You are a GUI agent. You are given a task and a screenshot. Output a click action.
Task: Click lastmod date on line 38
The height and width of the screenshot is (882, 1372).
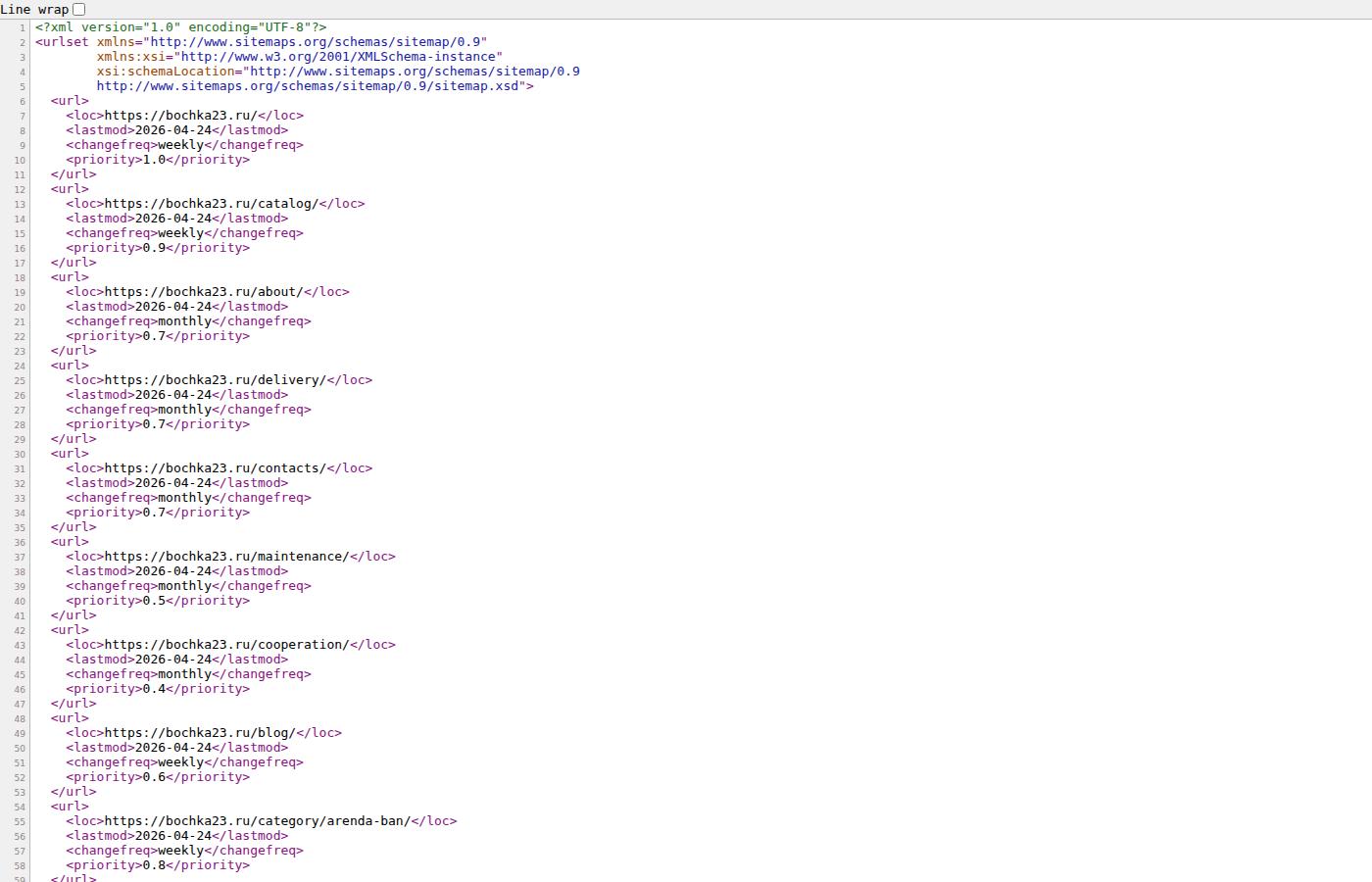pyautogui.click(x=173, y=571)
